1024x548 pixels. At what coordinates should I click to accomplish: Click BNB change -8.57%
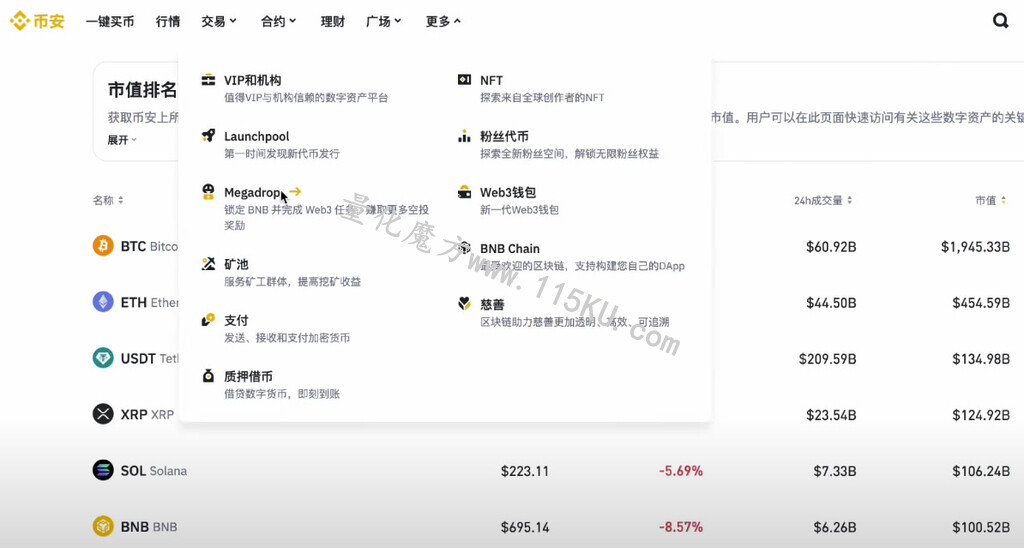tap(680, 527)
